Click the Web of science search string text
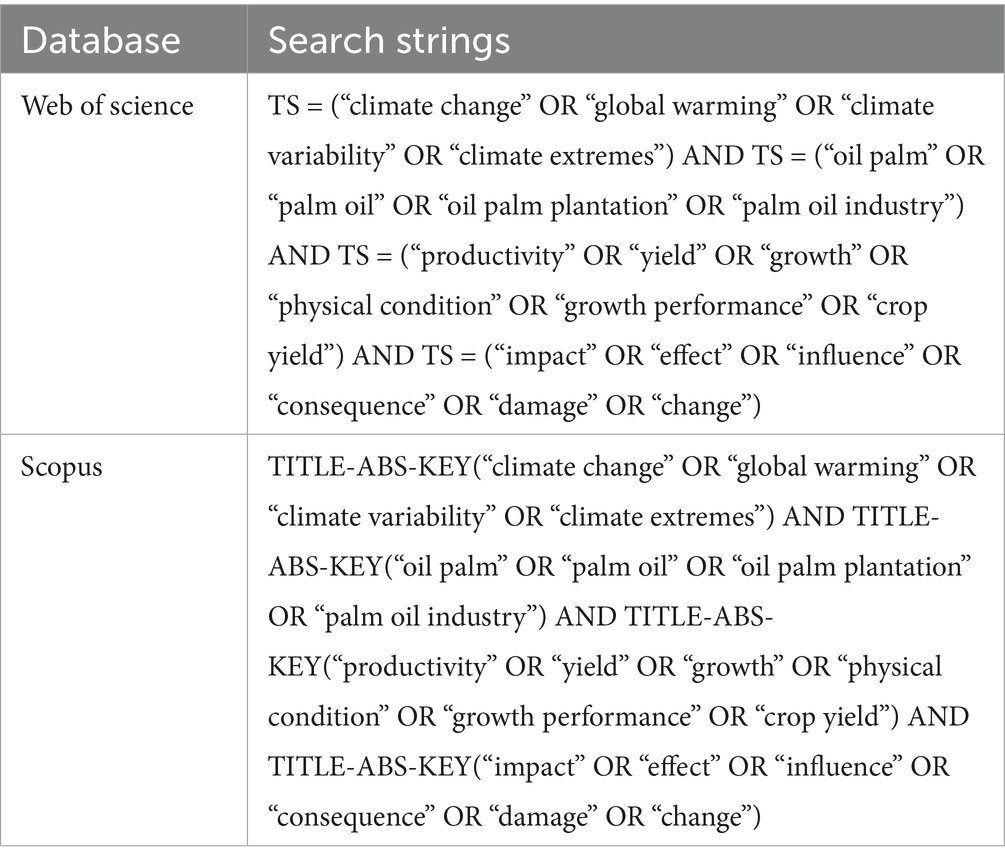 (x=626, y=255)
